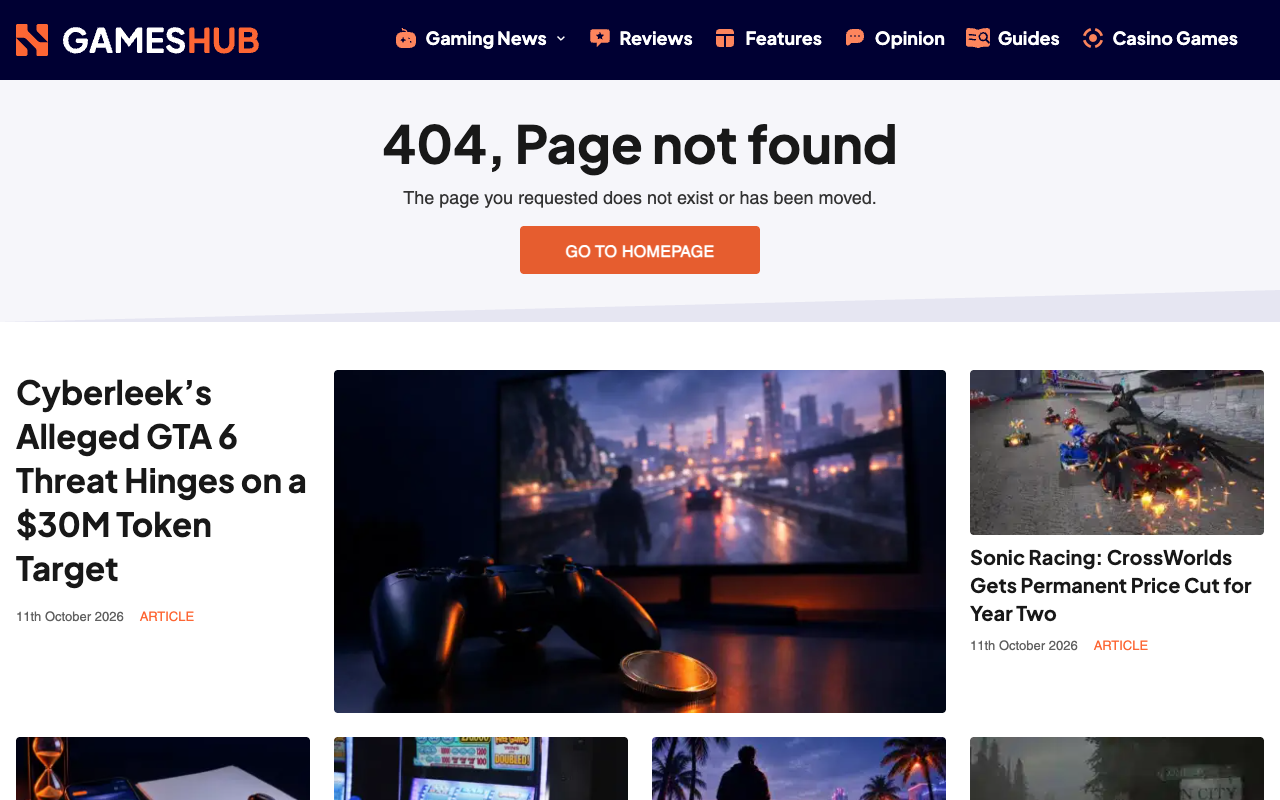Viewport: 1280px width, 800px height.
Task: Click the 404, Page not found heading
Action: click(x=640, y=145)
